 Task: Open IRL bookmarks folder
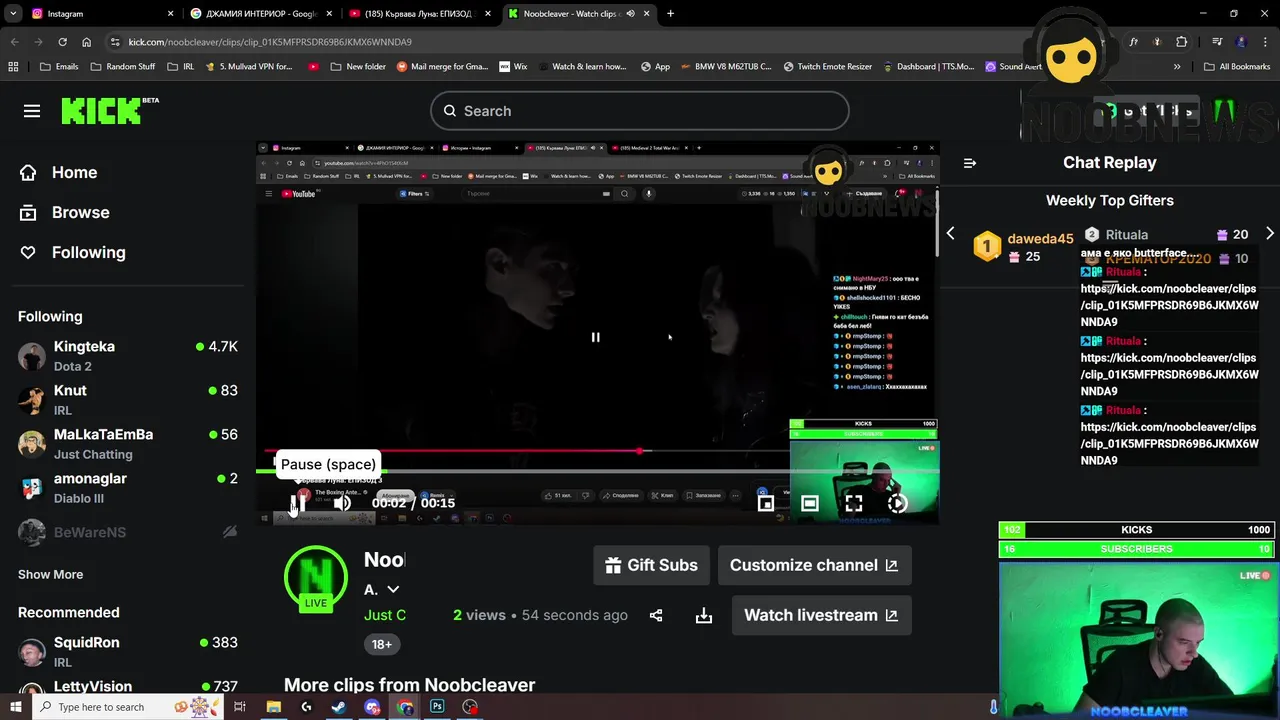[180, 66]
